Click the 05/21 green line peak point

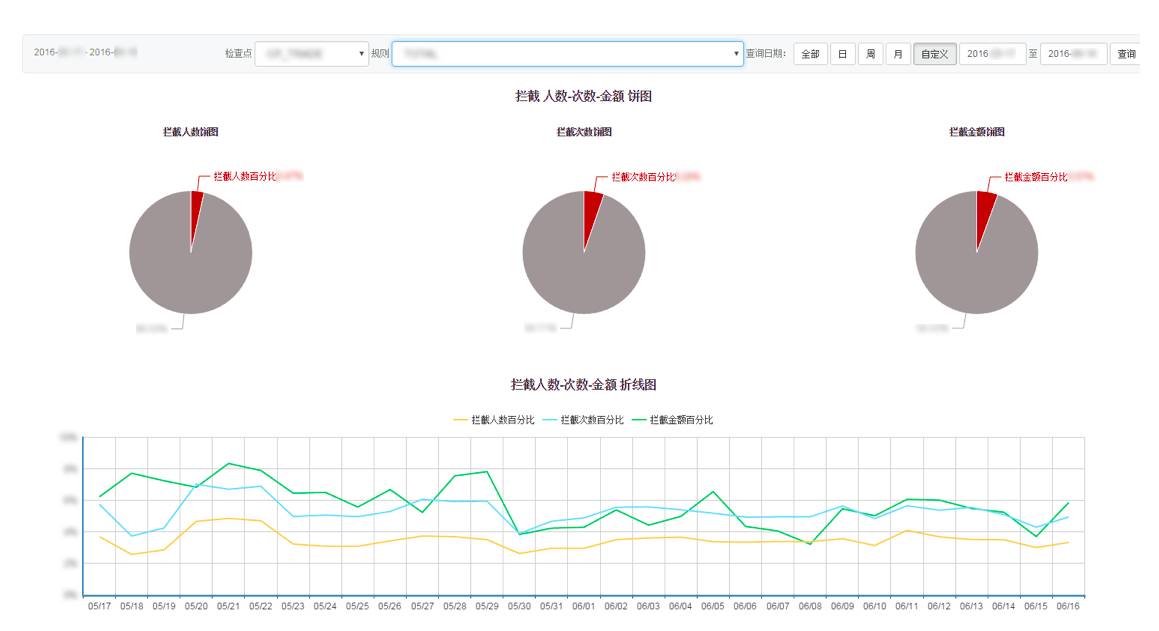(x=228, y=463)
